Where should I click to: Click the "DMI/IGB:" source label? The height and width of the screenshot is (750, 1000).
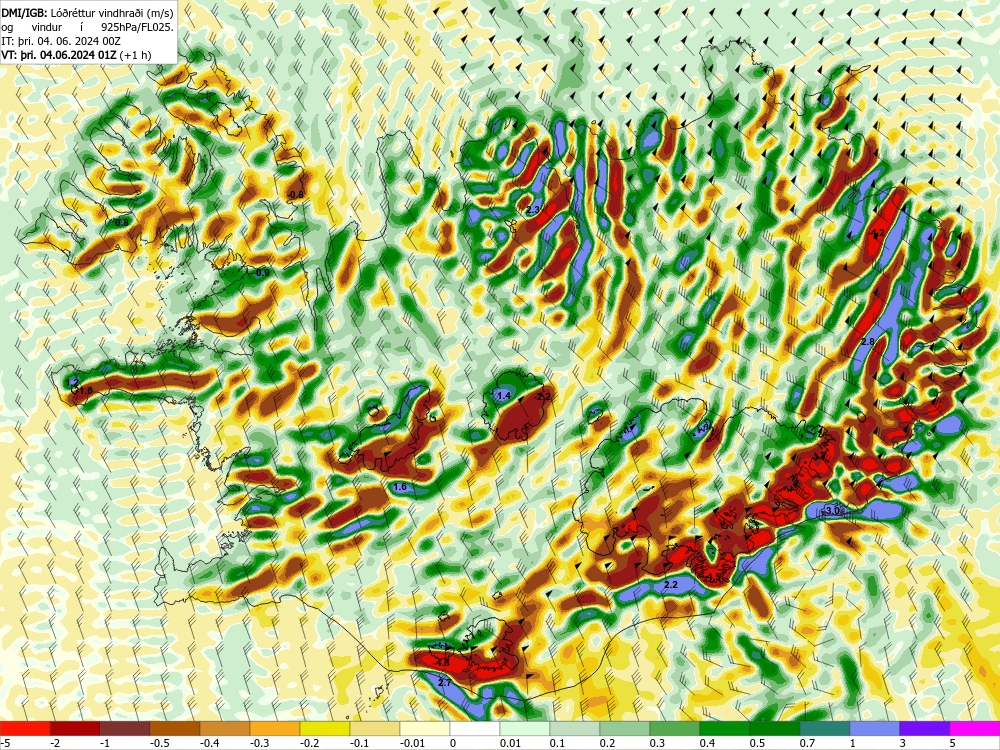(x=23, y=12)
